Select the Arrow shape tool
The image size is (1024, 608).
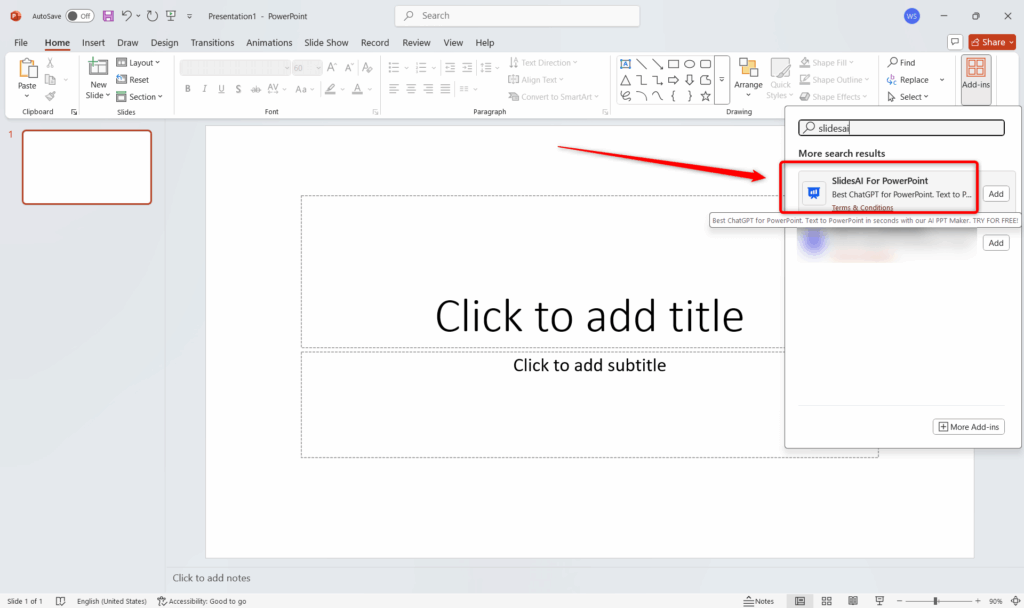pos(656,62)
